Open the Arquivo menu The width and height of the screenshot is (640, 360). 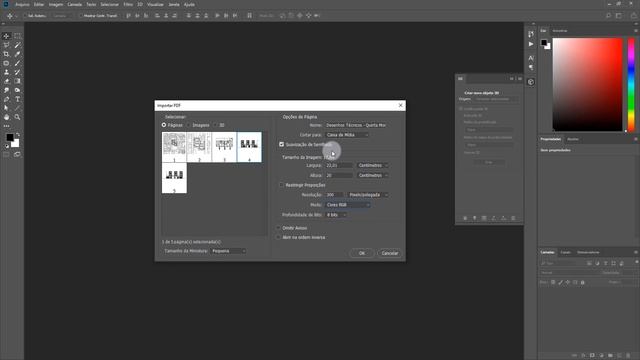pos(22,4)
